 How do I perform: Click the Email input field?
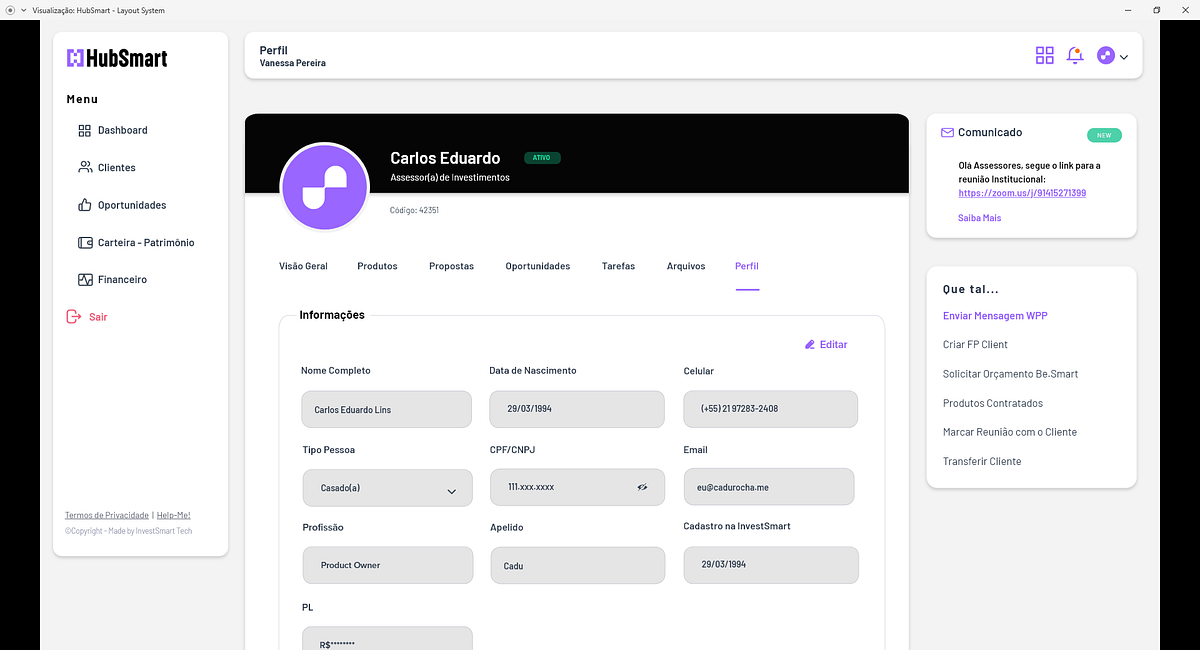pos(769,487)
